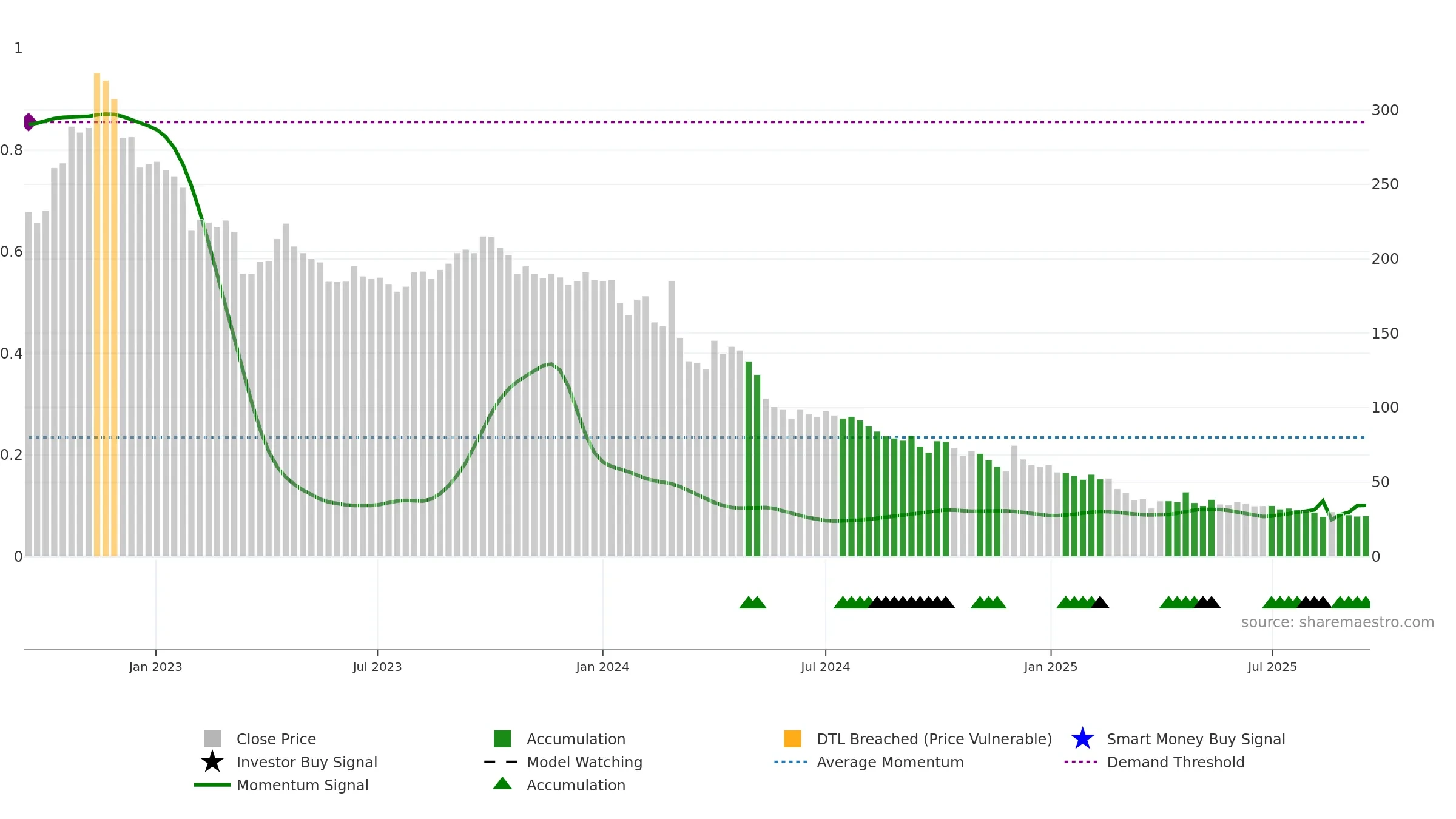1456x819 pixels.
Task: Click the Jul 2024 axis label
Action: pos(825,667)
